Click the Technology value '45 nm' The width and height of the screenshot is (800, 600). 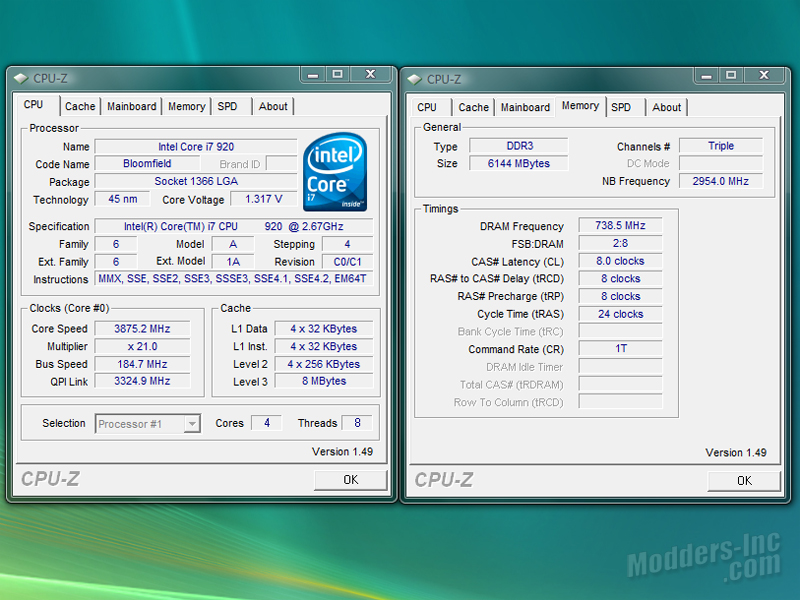[x=122, y=199]
